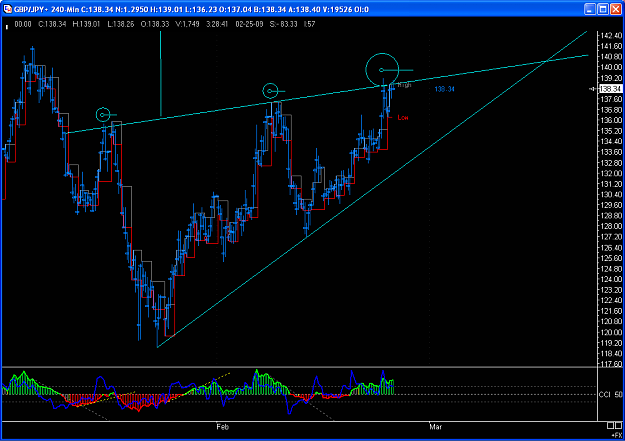The width and height of the screenshot is (625, 441).
Task: Click the 124.00 label on the price axis
Action: coord(611,279)
